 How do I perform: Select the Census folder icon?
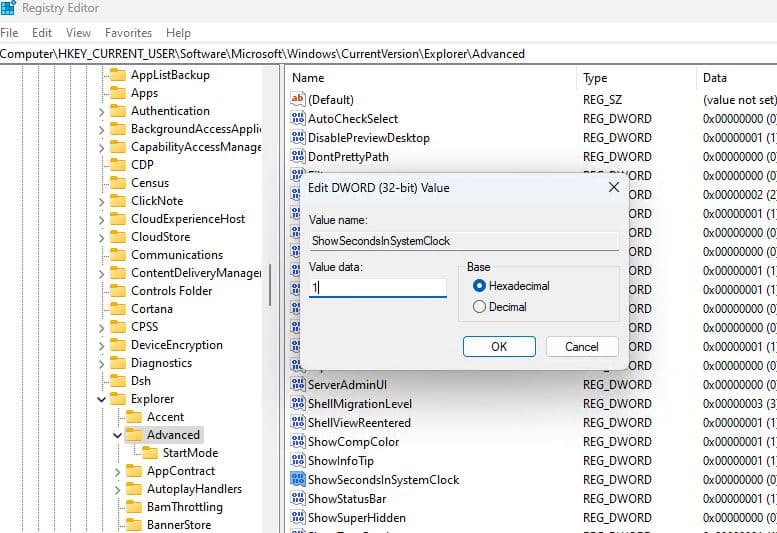(117, 183)
